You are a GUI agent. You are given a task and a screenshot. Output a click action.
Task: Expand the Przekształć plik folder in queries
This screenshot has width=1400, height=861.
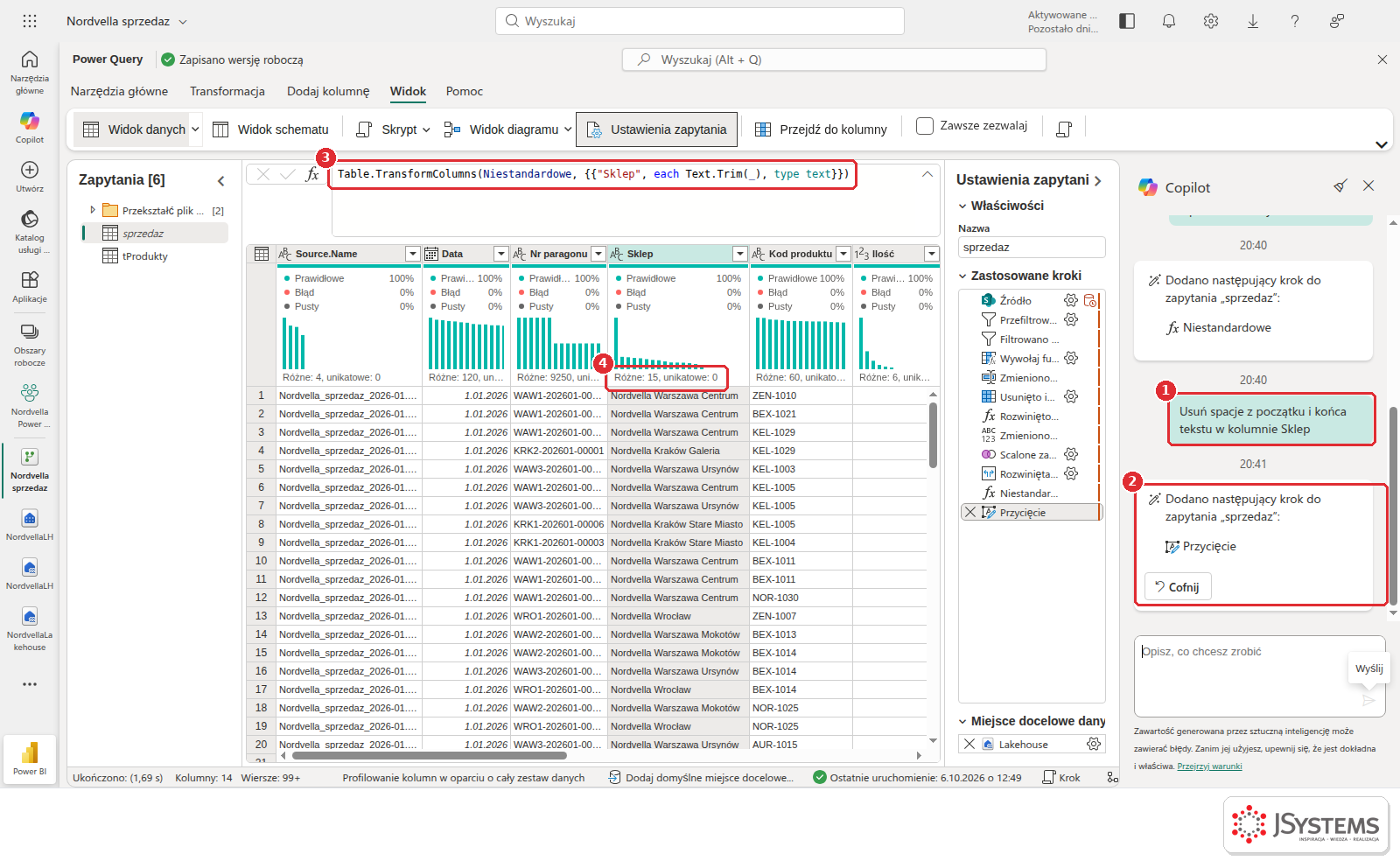pos(93,210)
